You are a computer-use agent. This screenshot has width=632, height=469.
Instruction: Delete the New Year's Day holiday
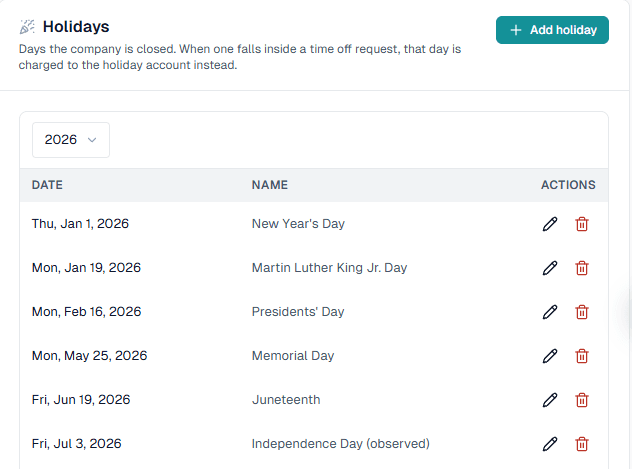coord(582,224)
